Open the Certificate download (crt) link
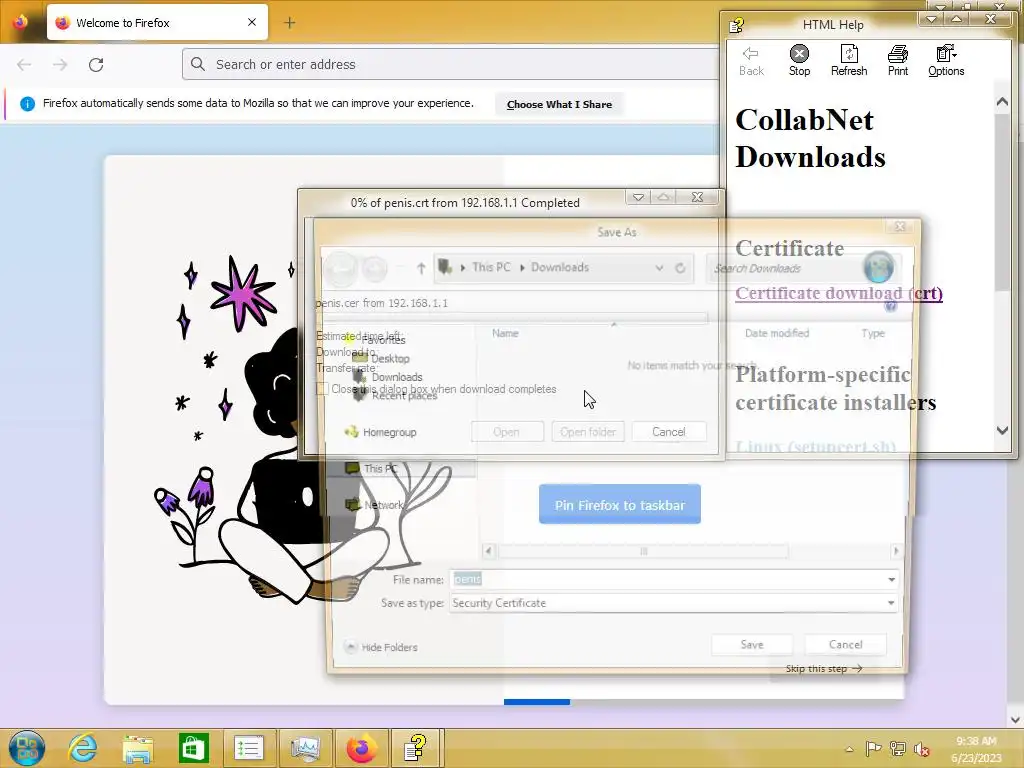The width and height of the screenshot is (1024, 768). (x=839, y=293)
